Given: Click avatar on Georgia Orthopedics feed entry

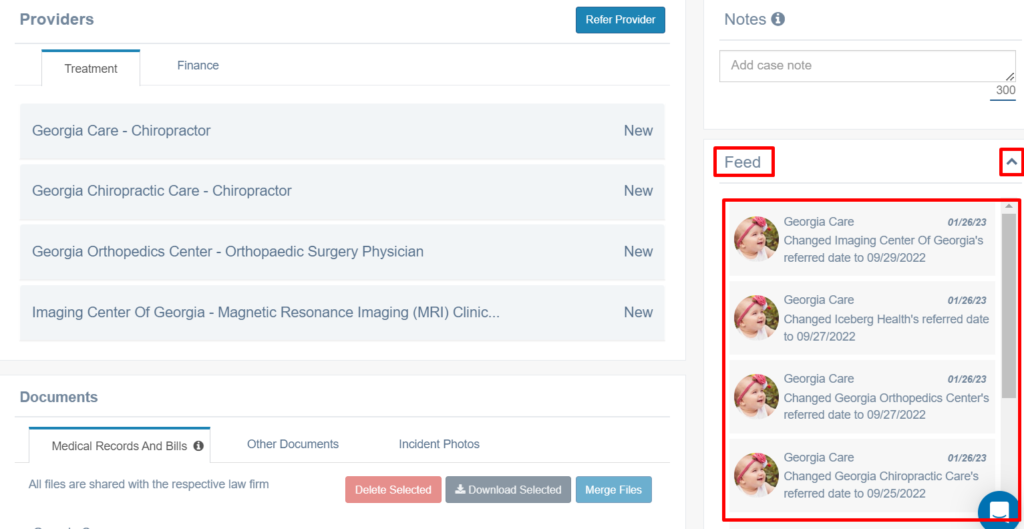Looking at the screenshot, I should (756, 396).
